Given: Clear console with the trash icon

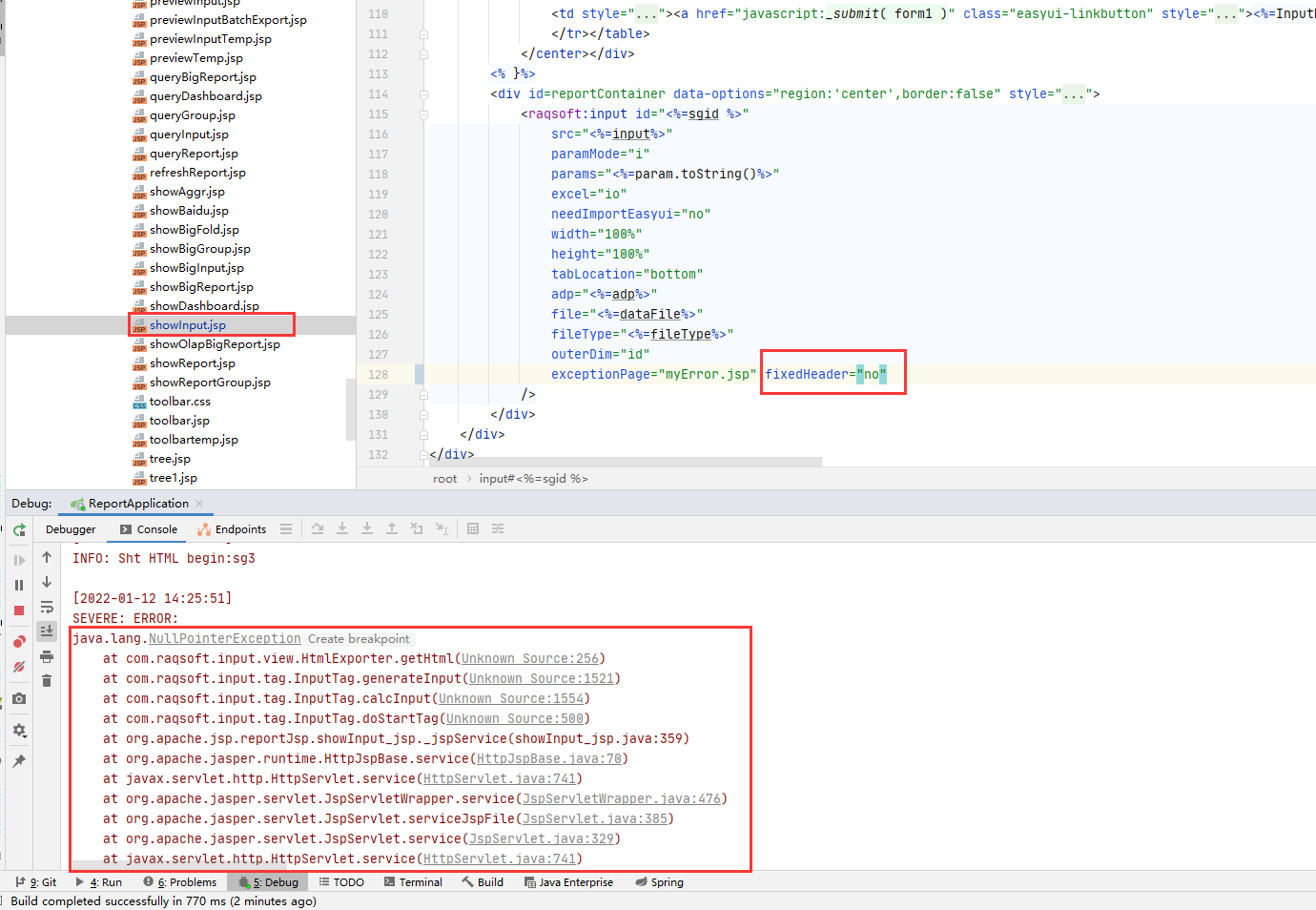Looking at the screenshot, I should (47, 680).
